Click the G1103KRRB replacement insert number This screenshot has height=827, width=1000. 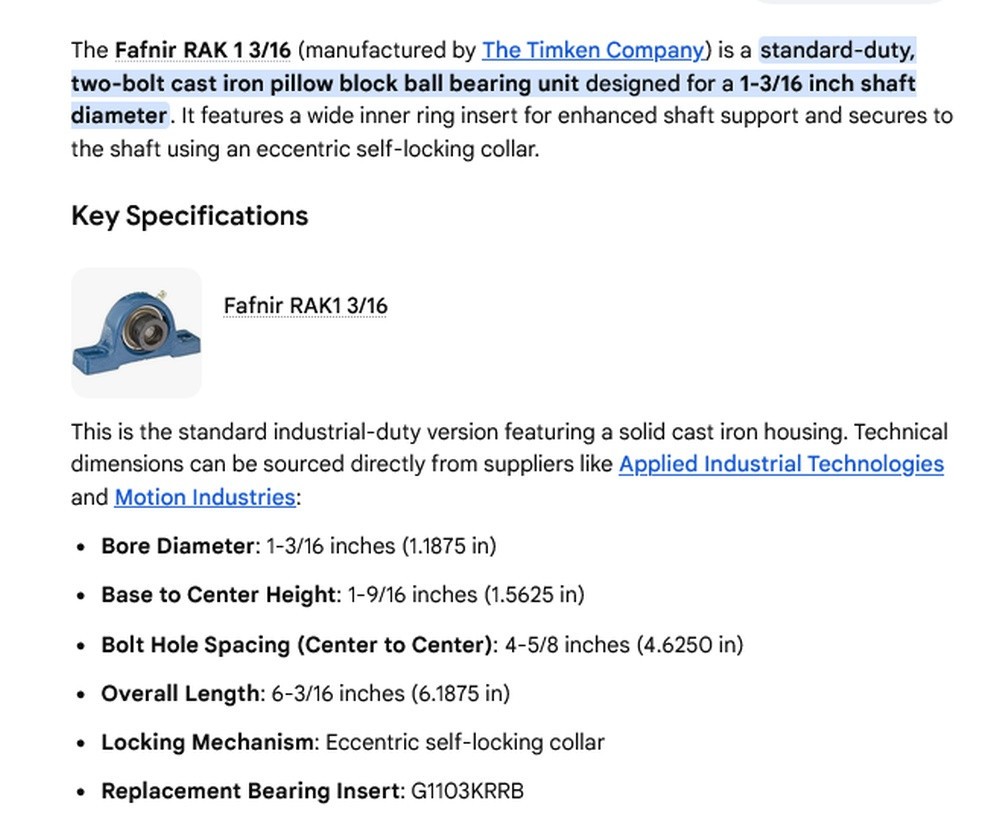467,791
